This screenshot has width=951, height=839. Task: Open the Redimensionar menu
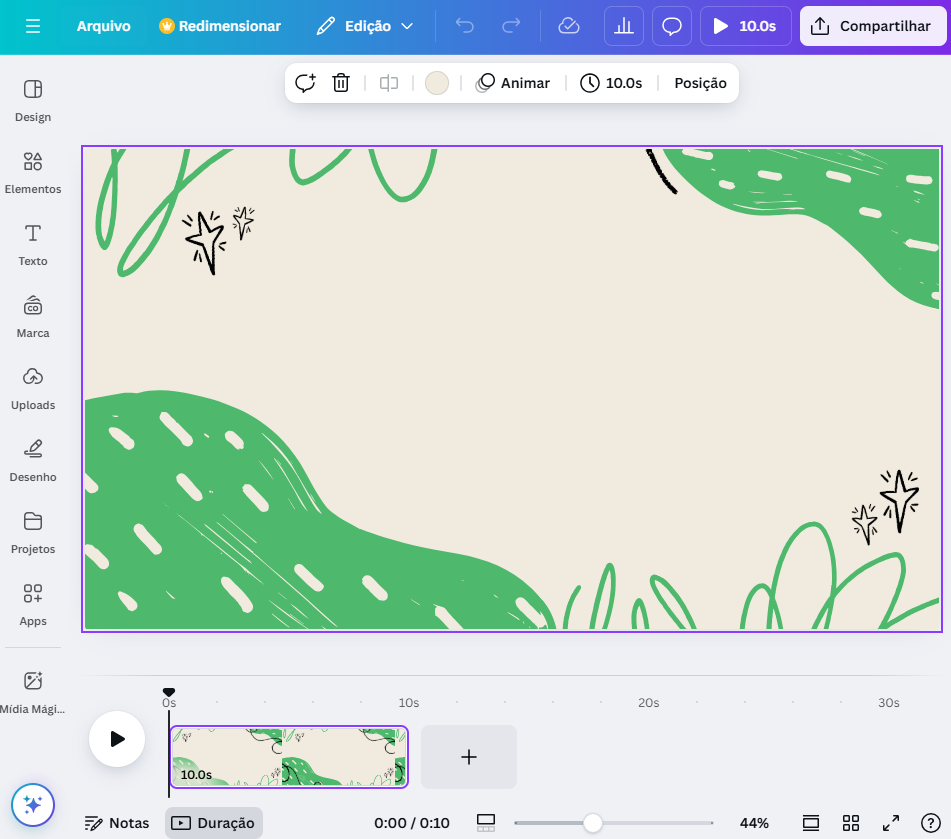[220, 26]
